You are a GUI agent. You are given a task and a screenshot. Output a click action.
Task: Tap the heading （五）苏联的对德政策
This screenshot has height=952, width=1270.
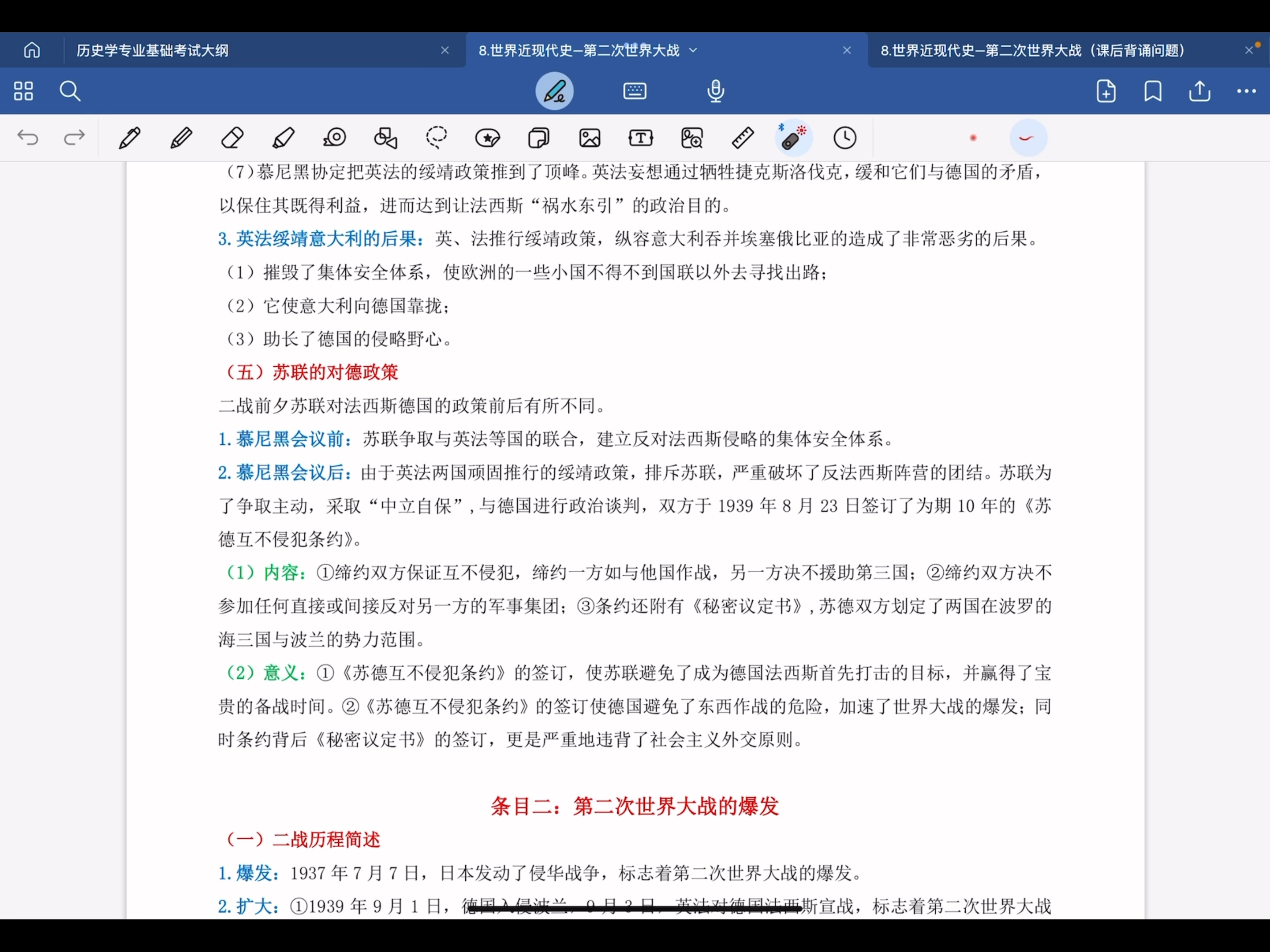pyautogui.click(x=308, y=372)
